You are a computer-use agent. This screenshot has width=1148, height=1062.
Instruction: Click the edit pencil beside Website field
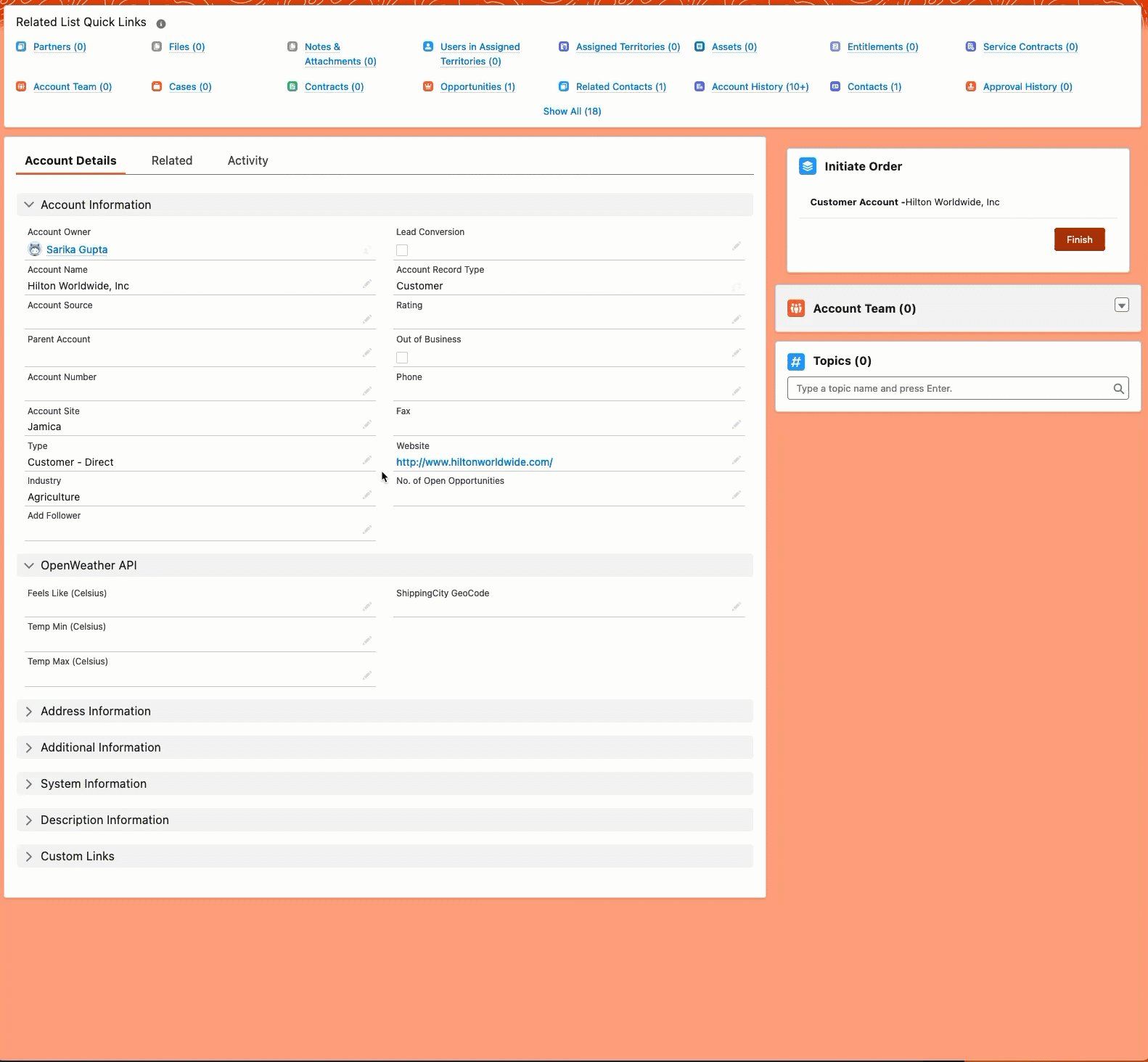(x=736, y=460)
